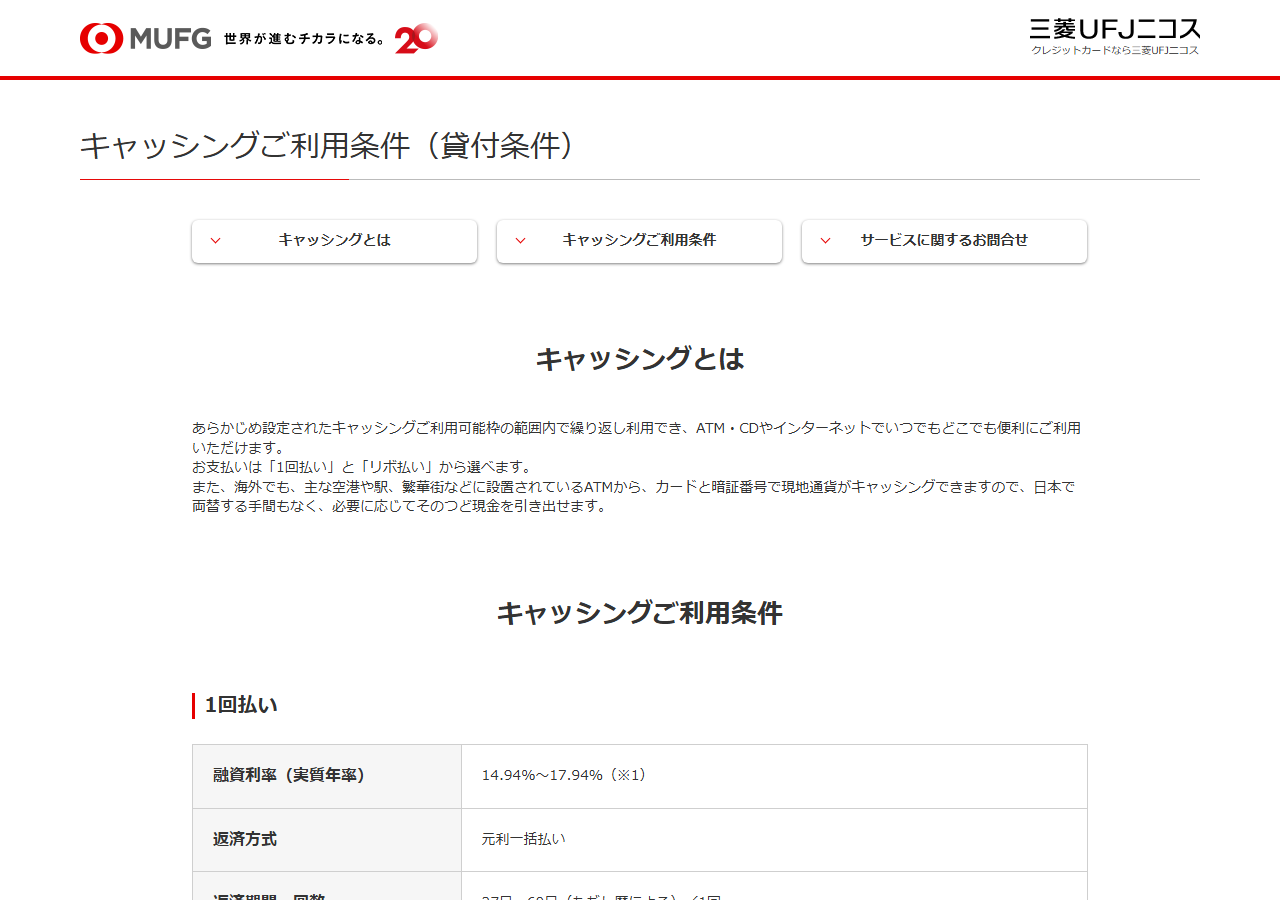Click the 20th anniversary emblem
This screenshot has width=1280, height=900.
pos(416,38)
